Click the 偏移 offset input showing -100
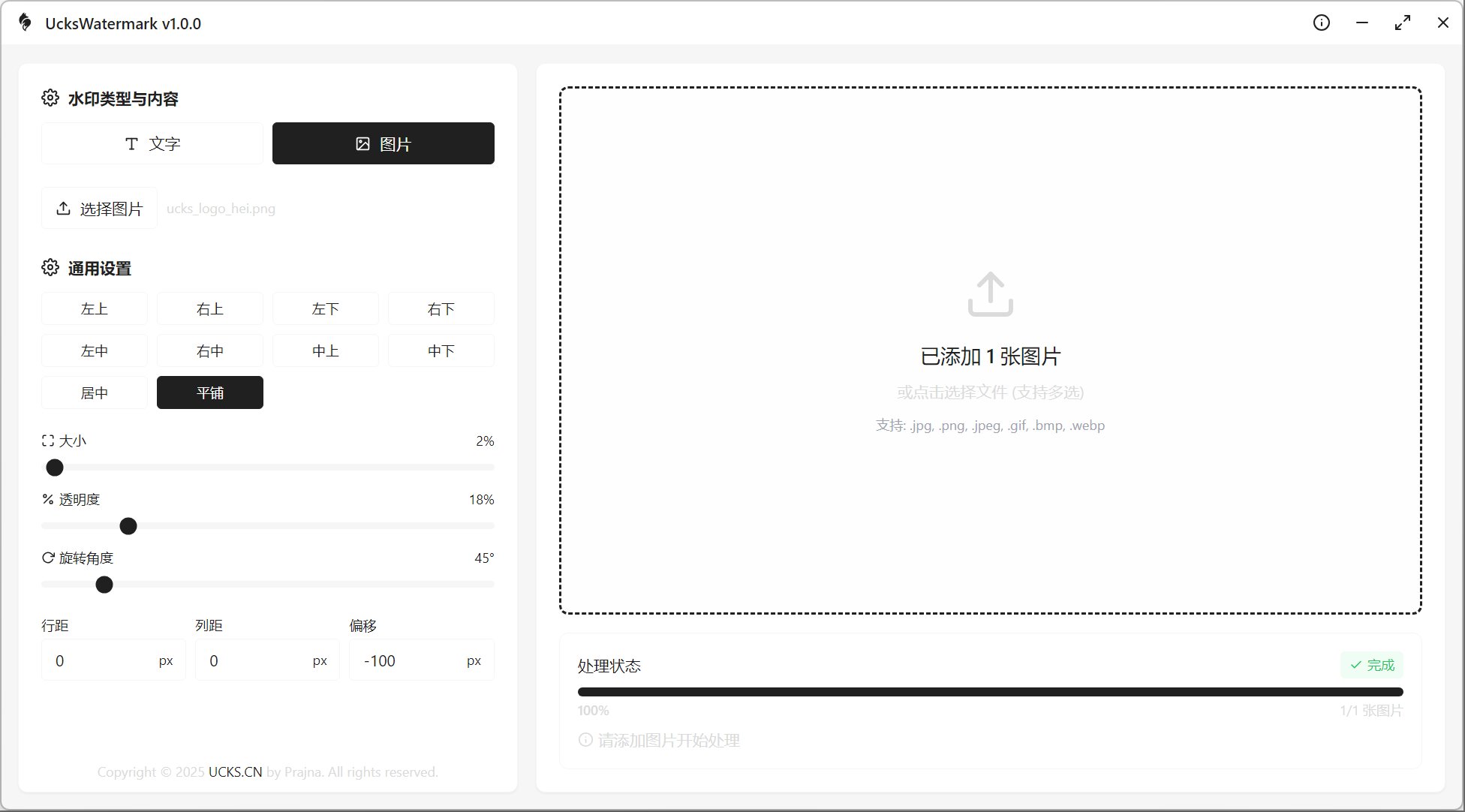 coord(422,660)
